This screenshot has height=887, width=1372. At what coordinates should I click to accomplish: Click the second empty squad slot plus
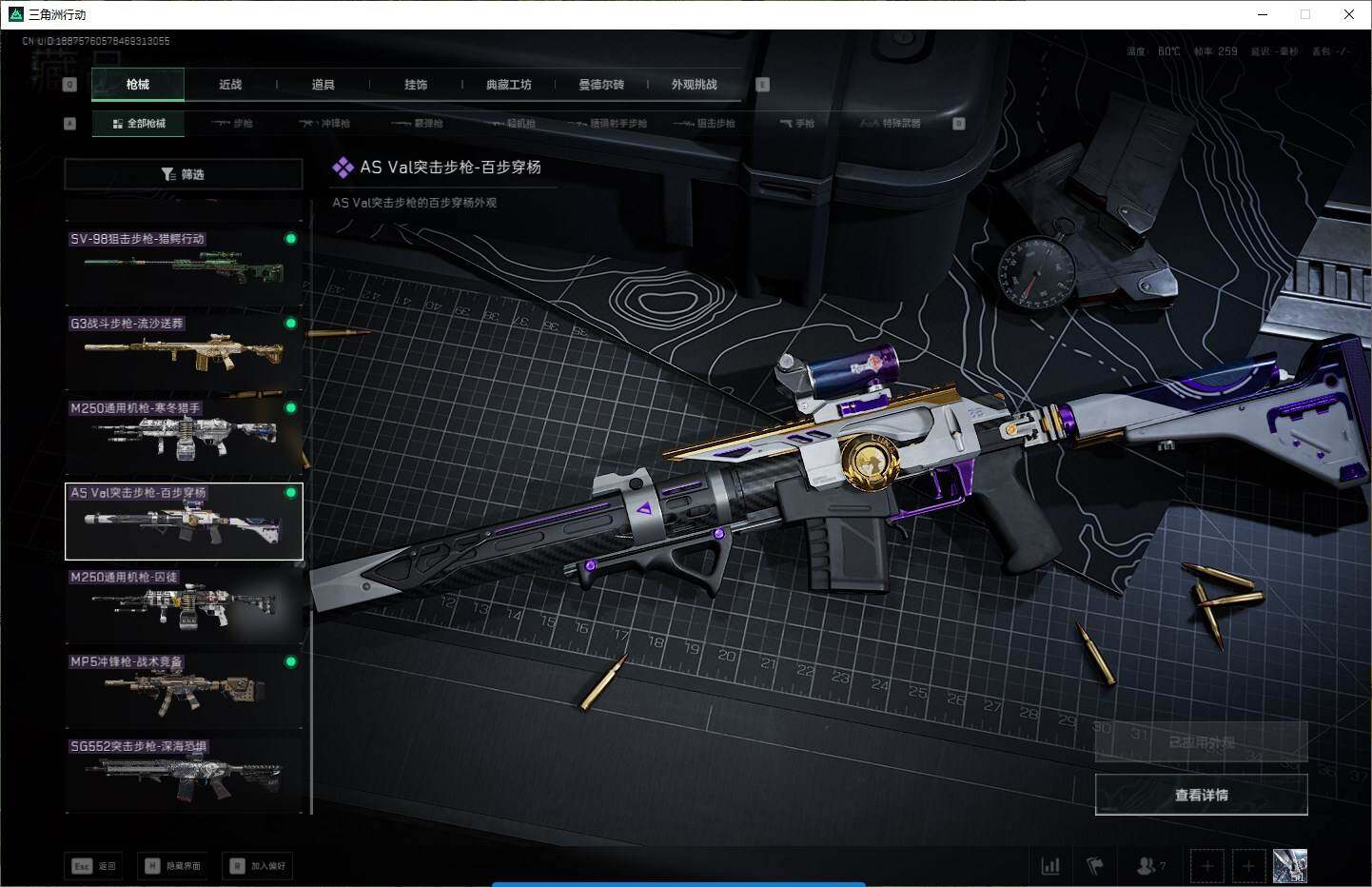1249,866
